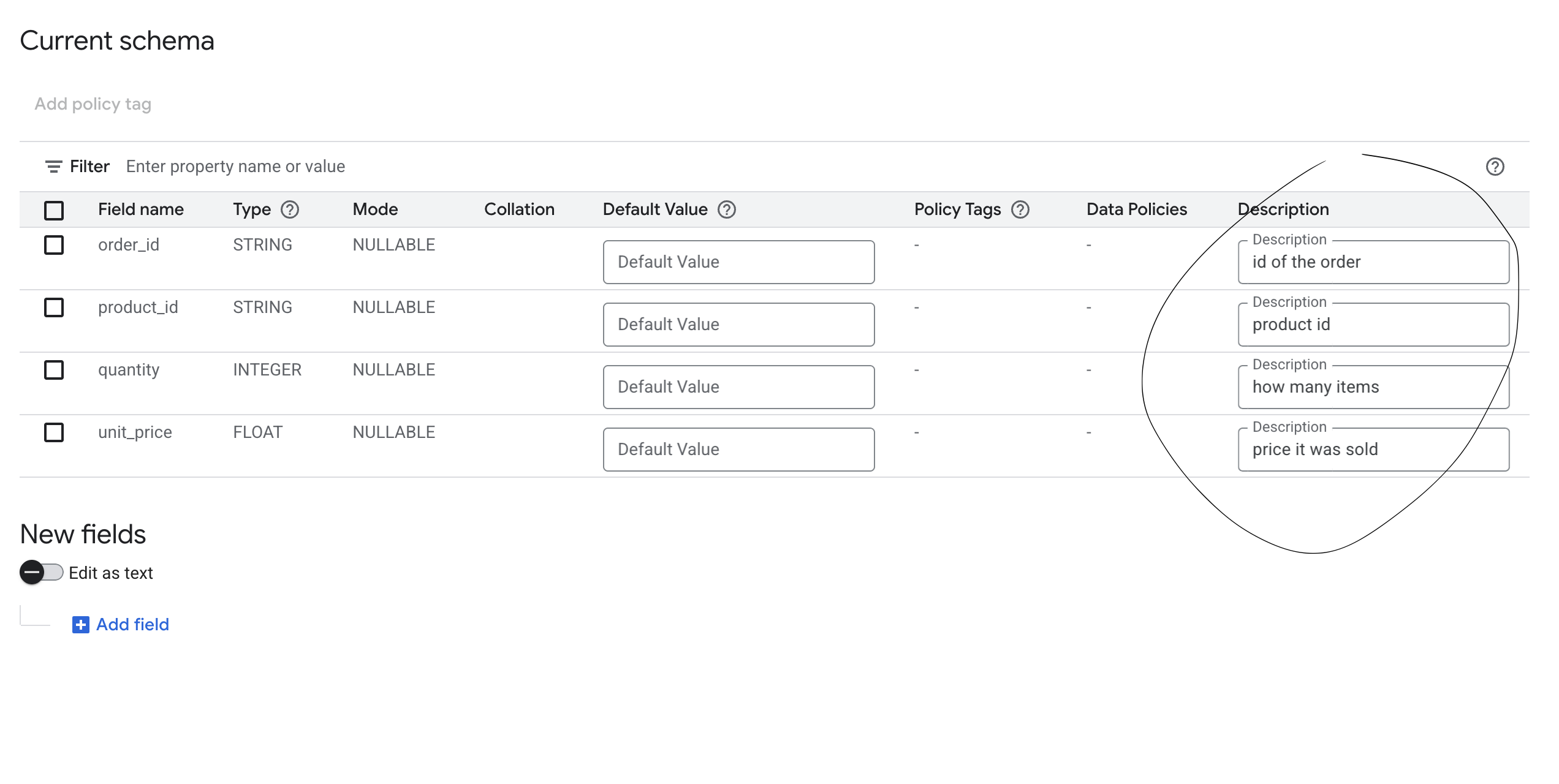Edit the 'id of the order' description field
This screenshot has width=1559, height=784.
[x=1373, y=262]
